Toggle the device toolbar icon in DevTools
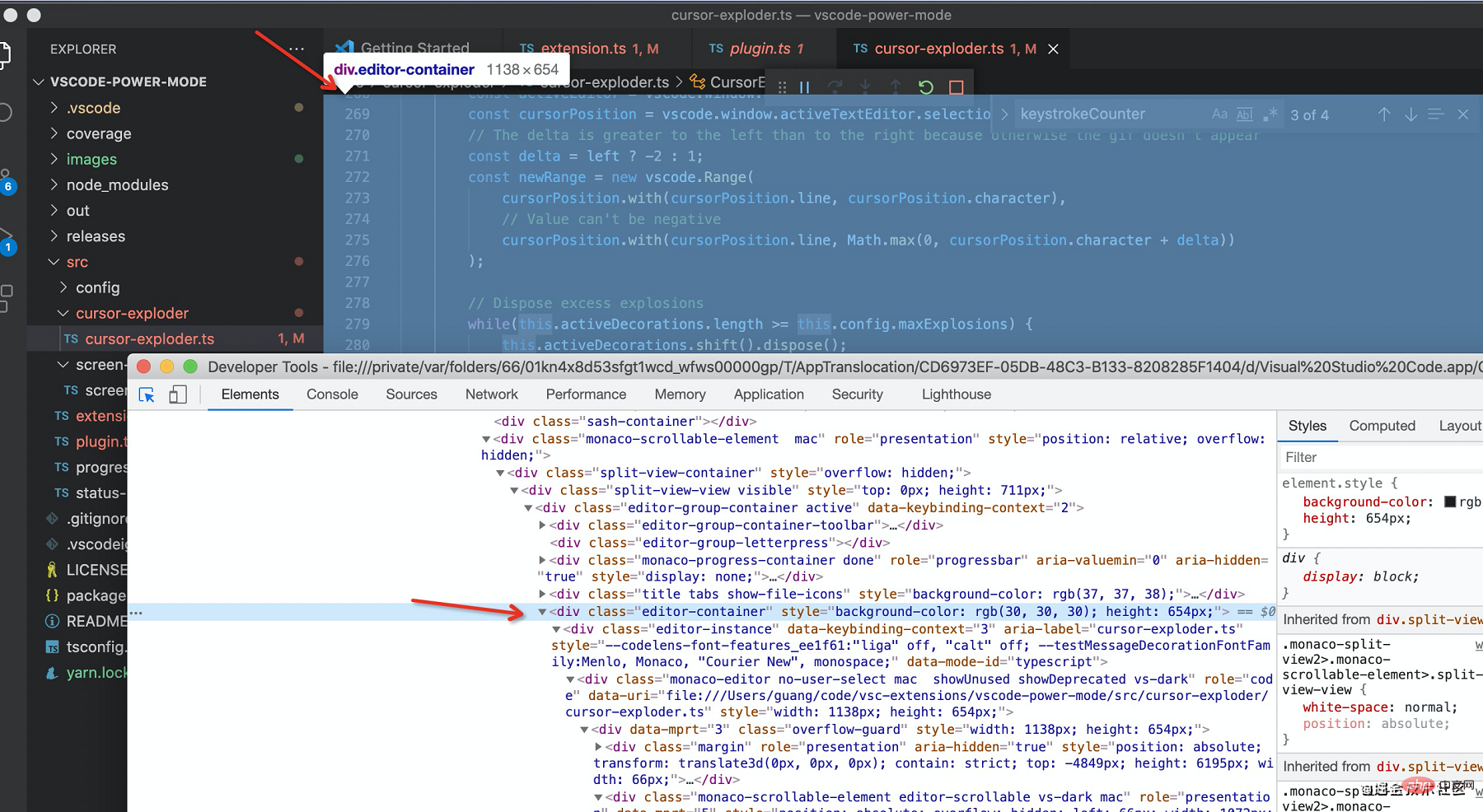Image resolution: width=1483 pixels, height=812 pixels. point(177,395)
